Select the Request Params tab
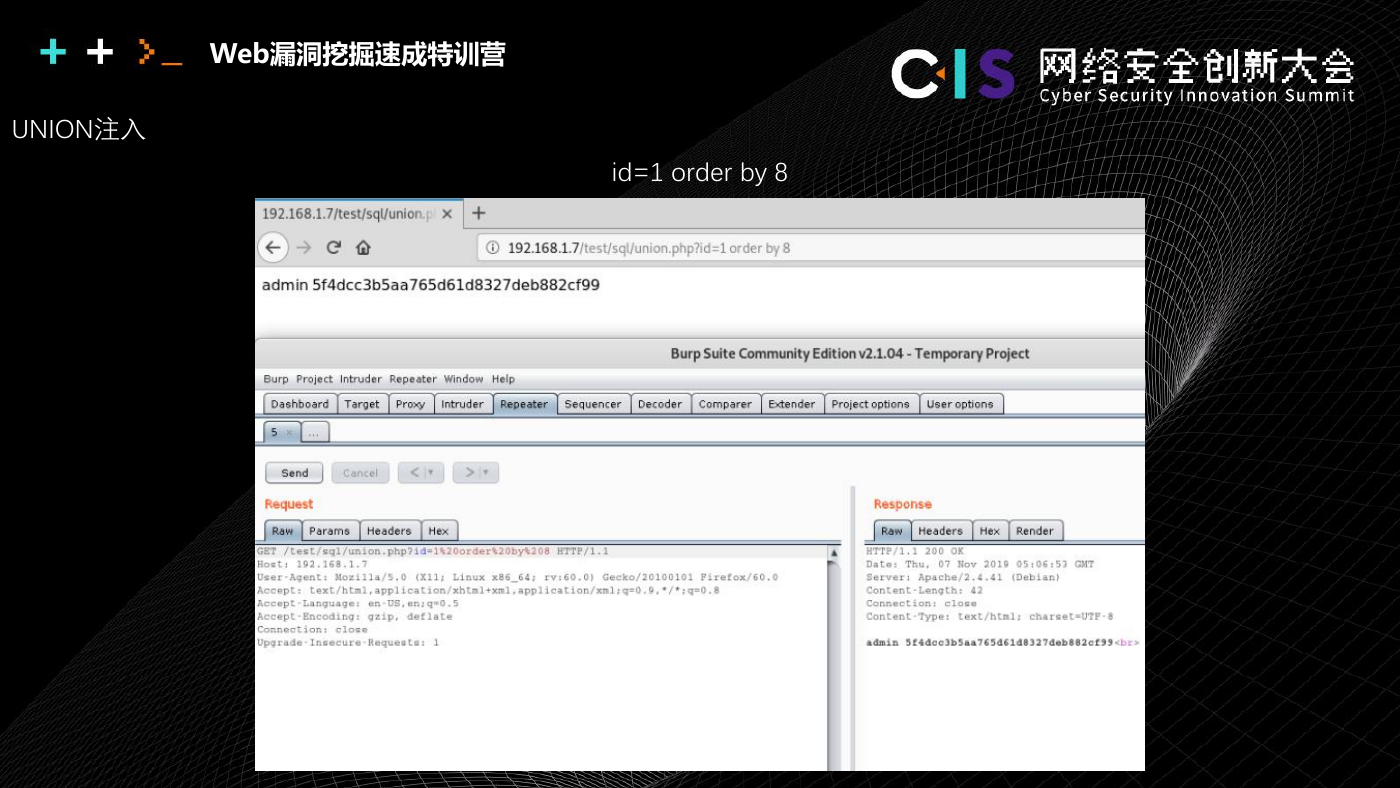The width and height of the screenshot is (1400, 788). pyautogui.click(x=330, y=531)
